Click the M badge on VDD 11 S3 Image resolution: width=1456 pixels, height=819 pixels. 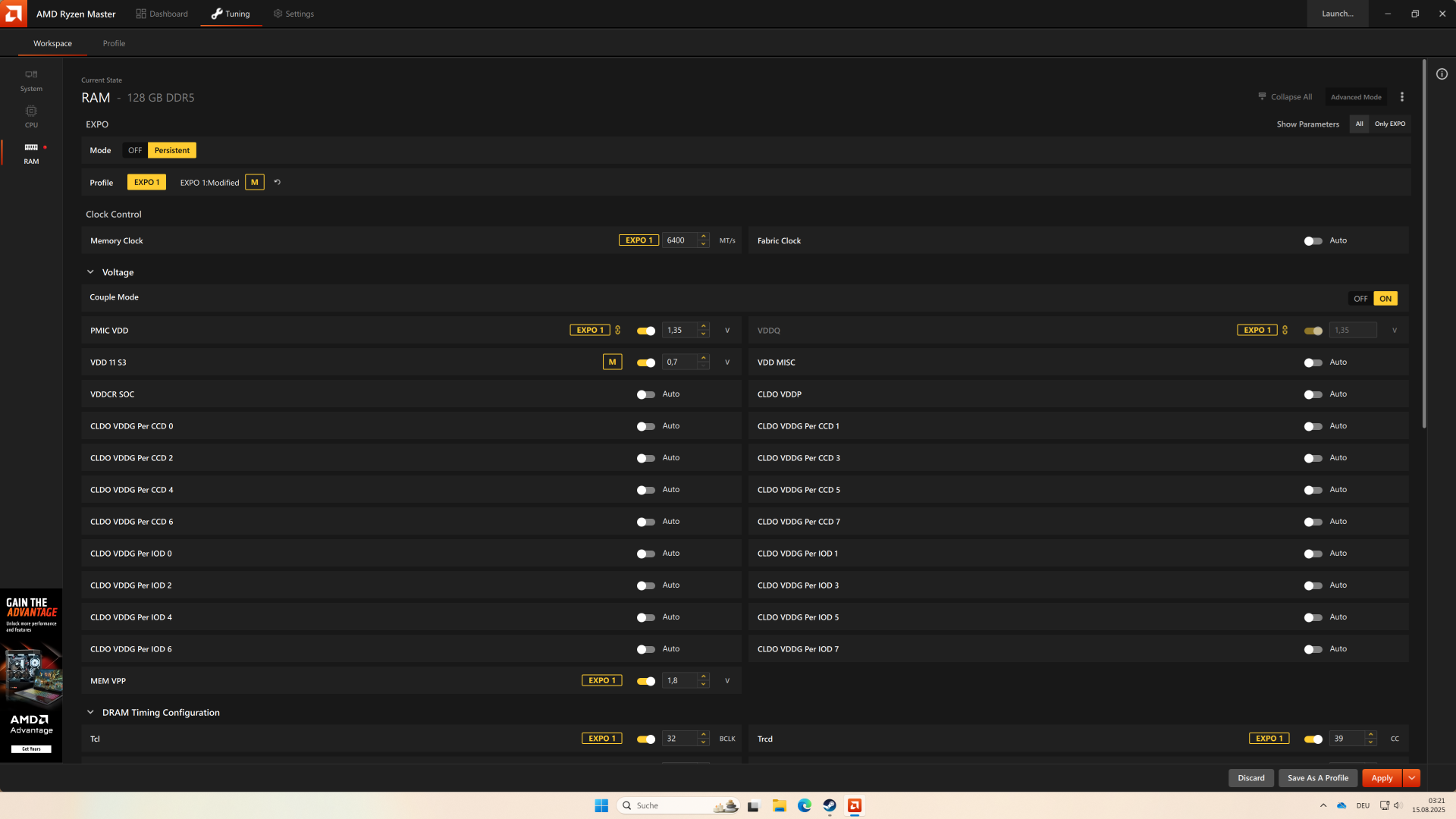tap(612, 362)
